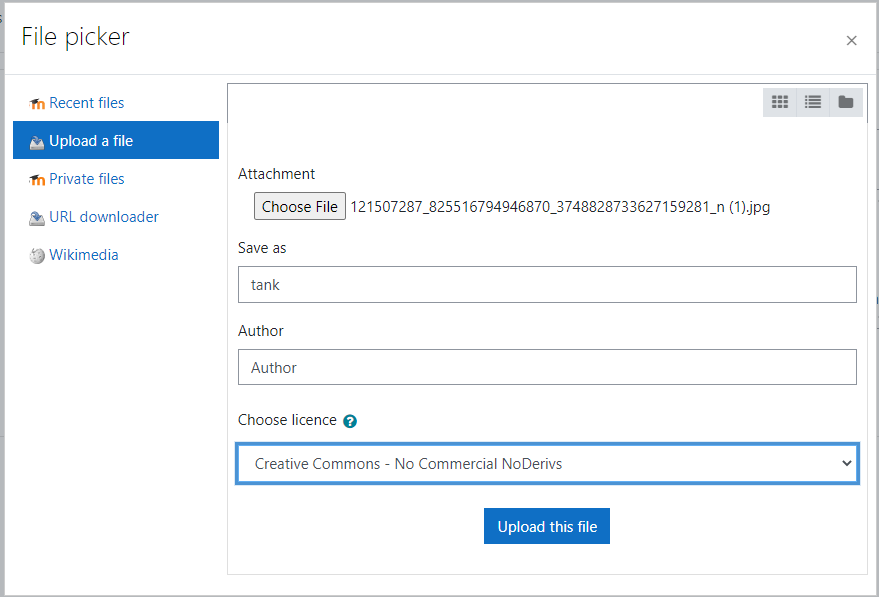Click the Upload a file tray icon
Image resolution: width=879 pixels, height=597 pixels.
pos(37,142)
